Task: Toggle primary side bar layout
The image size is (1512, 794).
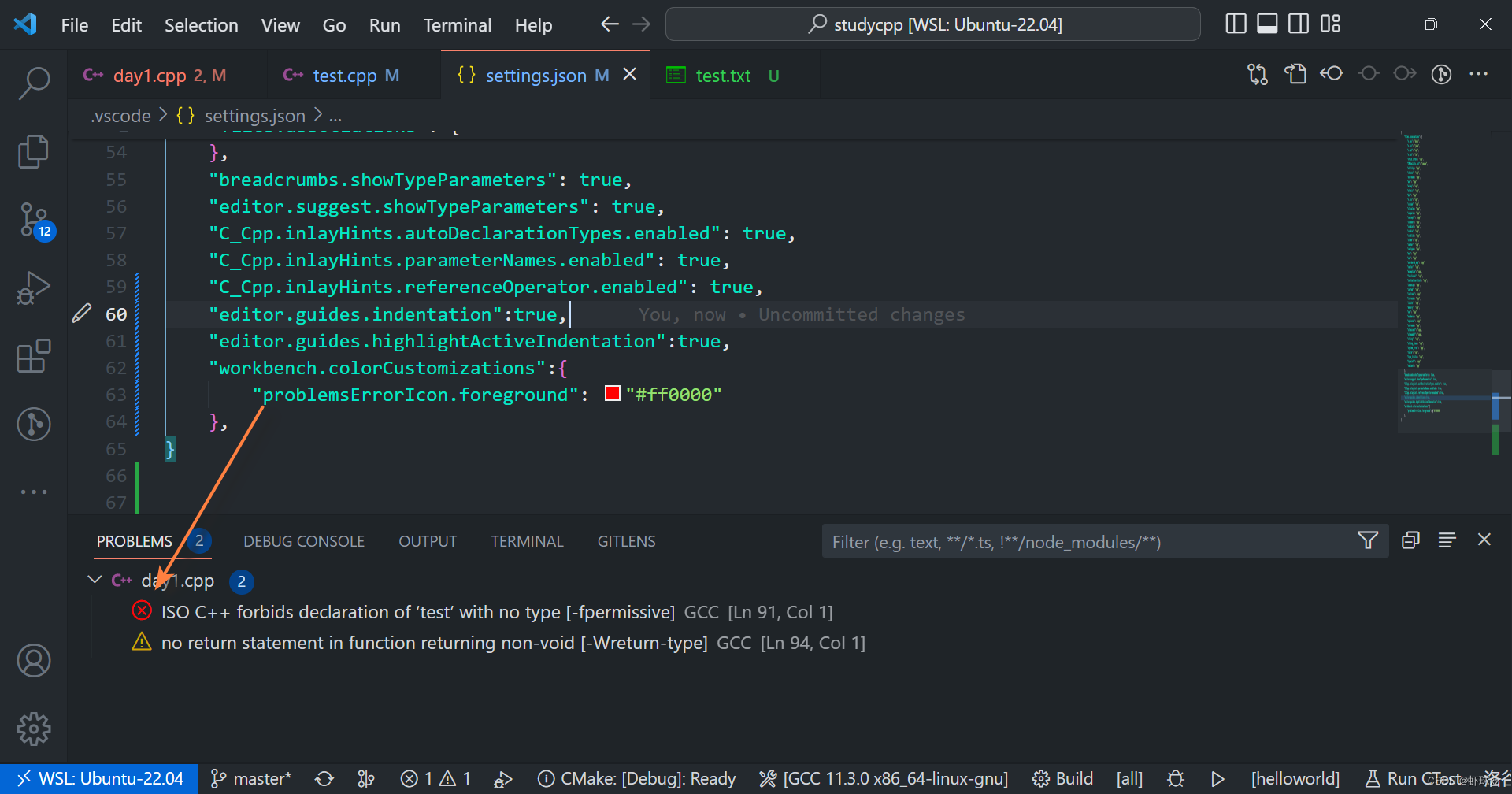Action: (1236, 24)
